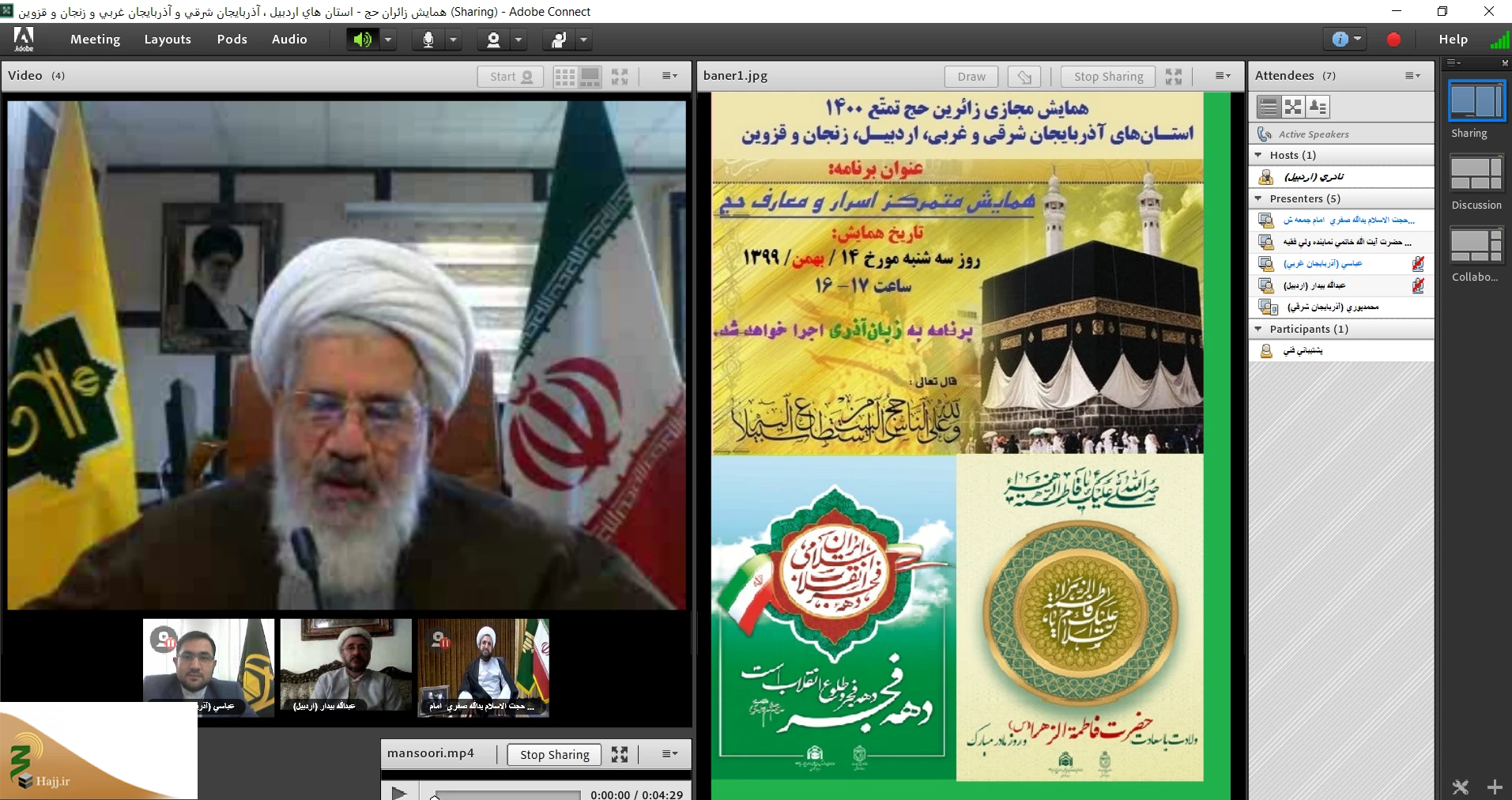Stop Sharing the baner1.jpg file

click(1108, 77)
